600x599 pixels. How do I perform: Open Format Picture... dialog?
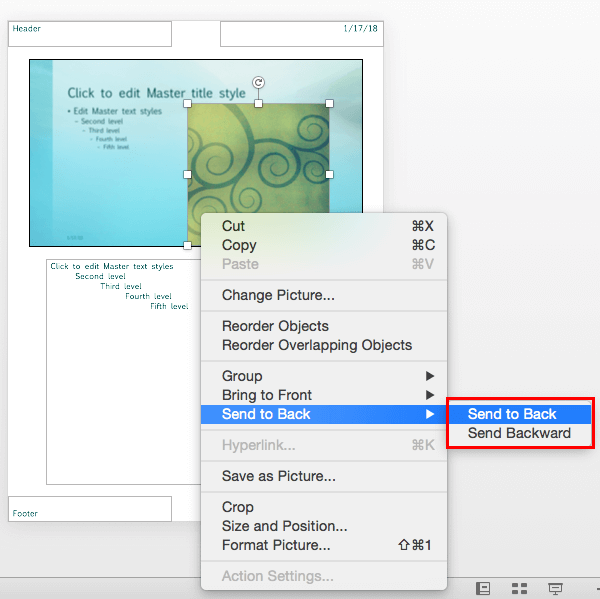[x=276, y=545]
